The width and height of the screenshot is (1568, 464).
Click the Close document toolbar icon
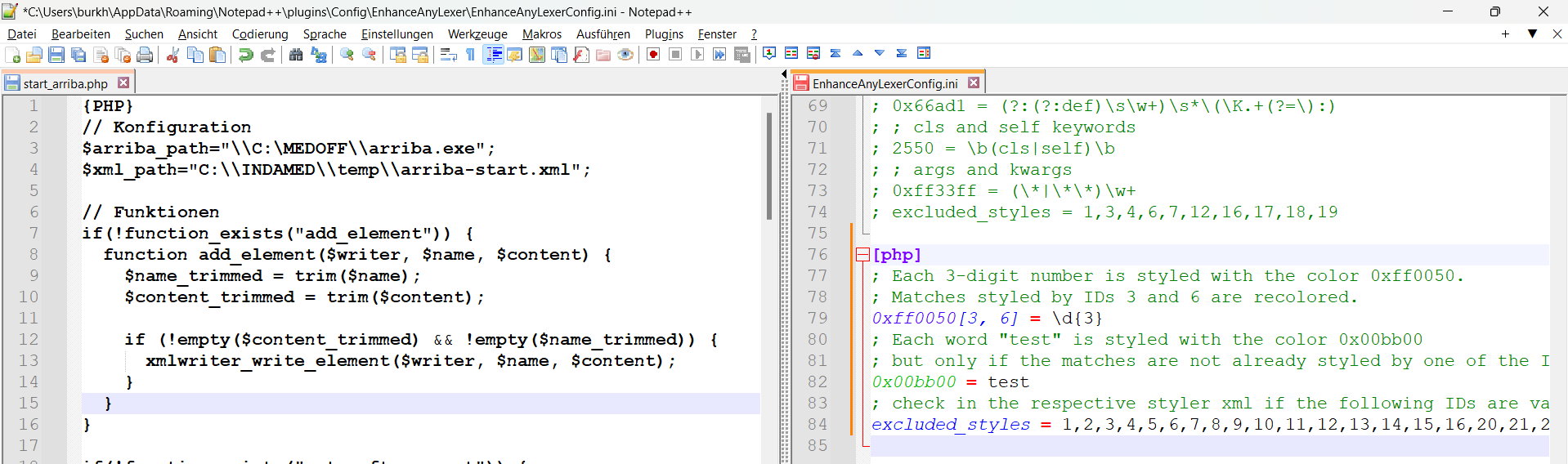coord(101,55)
